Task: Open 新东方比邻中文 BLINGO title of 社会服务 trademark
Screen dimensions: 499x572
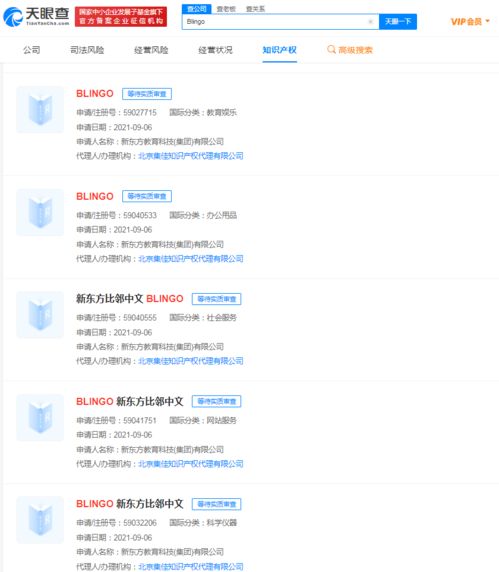Action: click(130, 299)
